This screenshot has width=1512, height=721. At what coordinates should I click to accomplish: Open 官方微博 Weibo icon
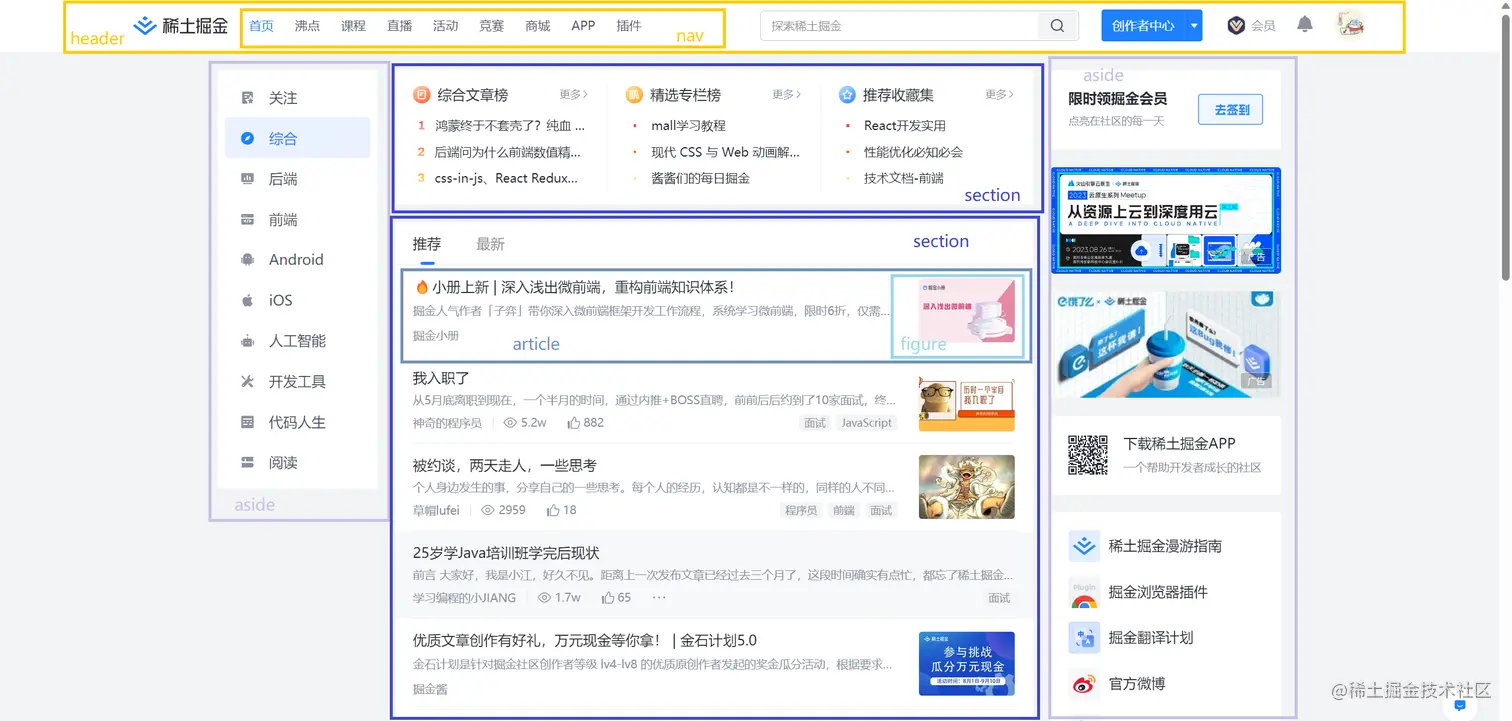pos(1084,684)
